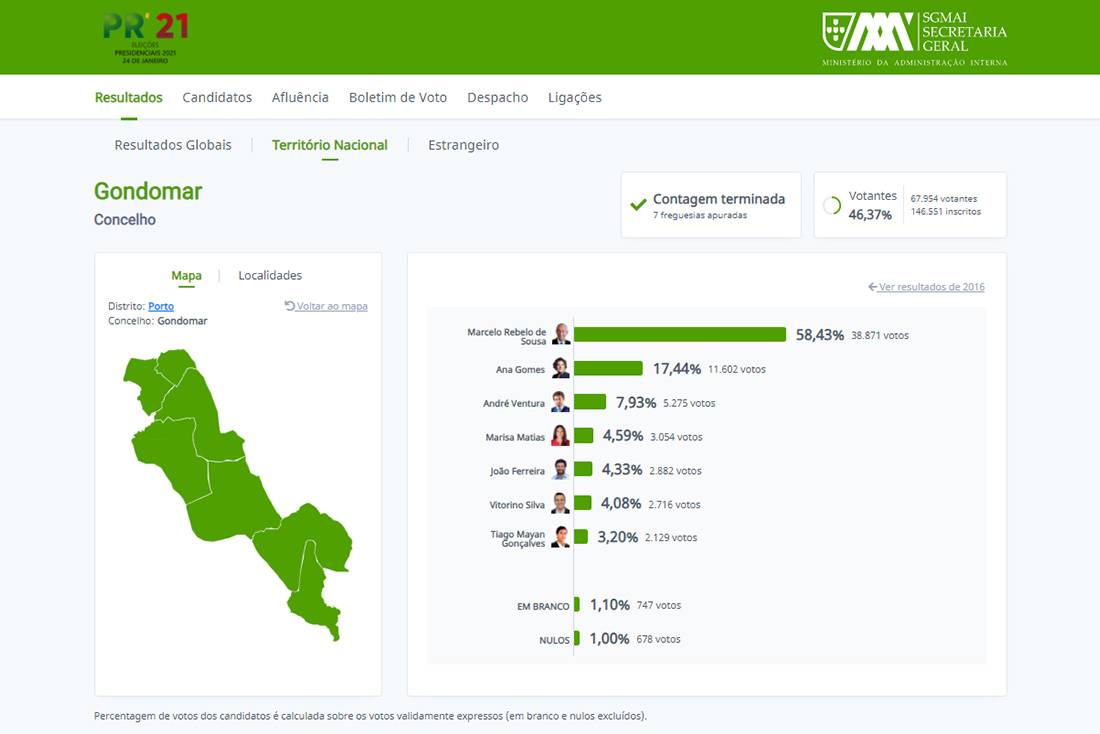
Task: Follow the Porto district link
Action: (x=161, y=306)
